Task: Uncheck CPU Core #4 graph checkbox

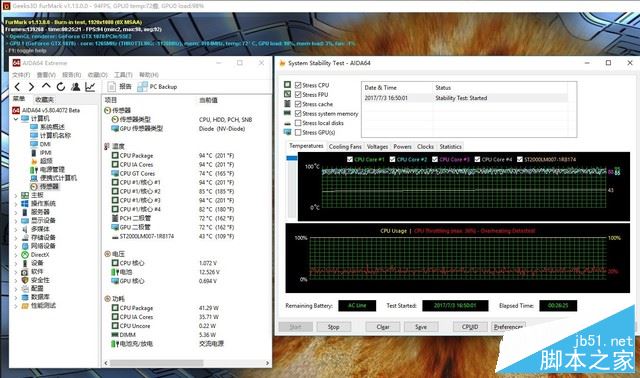Action: (x=477, y=159)
